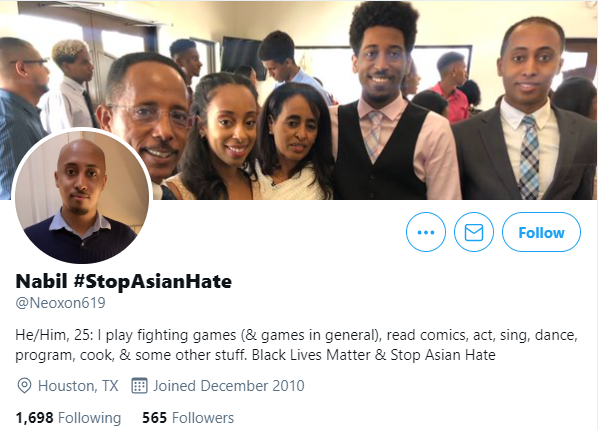598x430 pixels.
Task: Follow the Nabil profile
Action: (541, 232)
